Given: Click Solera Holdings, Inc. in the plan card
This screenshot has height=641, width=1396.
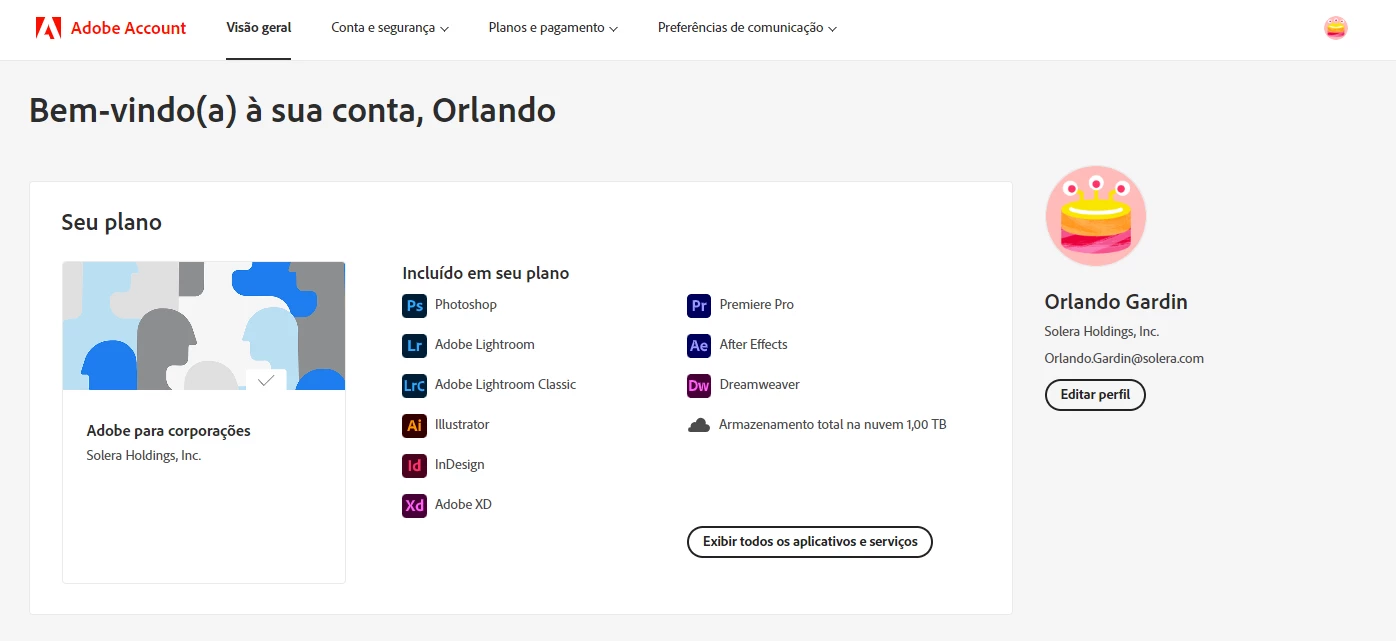Looking at the screenshot, I should pyautogui.click(x=144, y=456).
